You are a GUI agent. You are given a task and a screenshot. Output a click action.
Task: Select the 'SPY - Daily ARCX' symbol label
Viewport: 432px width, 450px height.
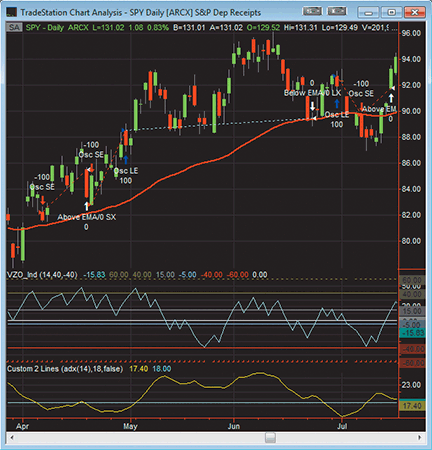57,27
